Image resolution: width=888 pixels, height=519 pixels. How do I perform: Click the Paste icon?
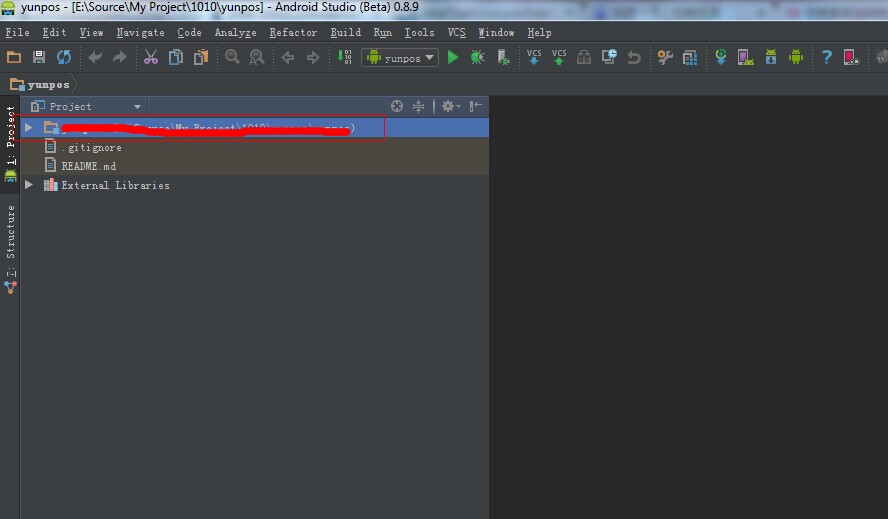pos(201,57)
